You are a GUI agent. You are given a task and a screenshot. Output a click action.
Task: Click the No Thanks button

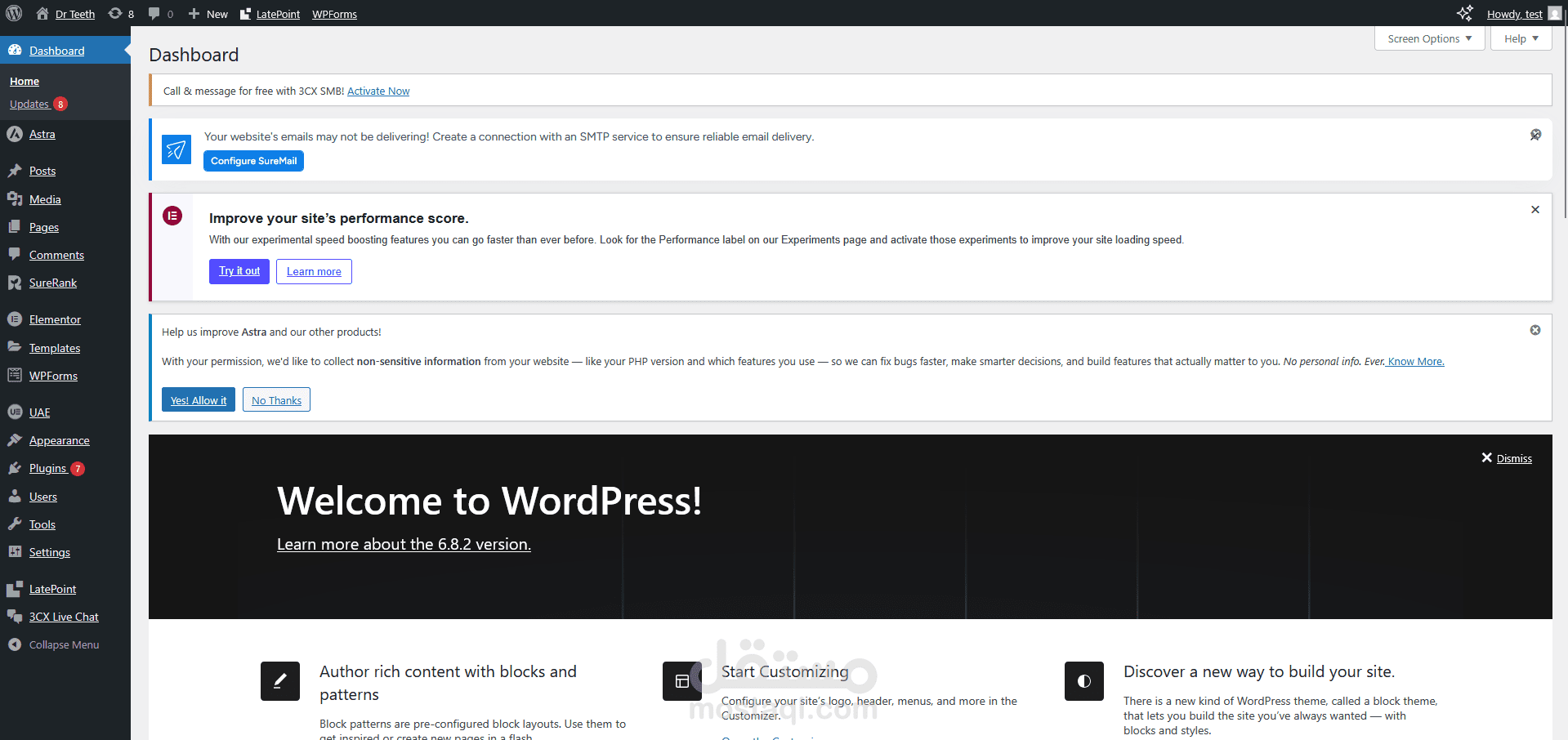276,399
